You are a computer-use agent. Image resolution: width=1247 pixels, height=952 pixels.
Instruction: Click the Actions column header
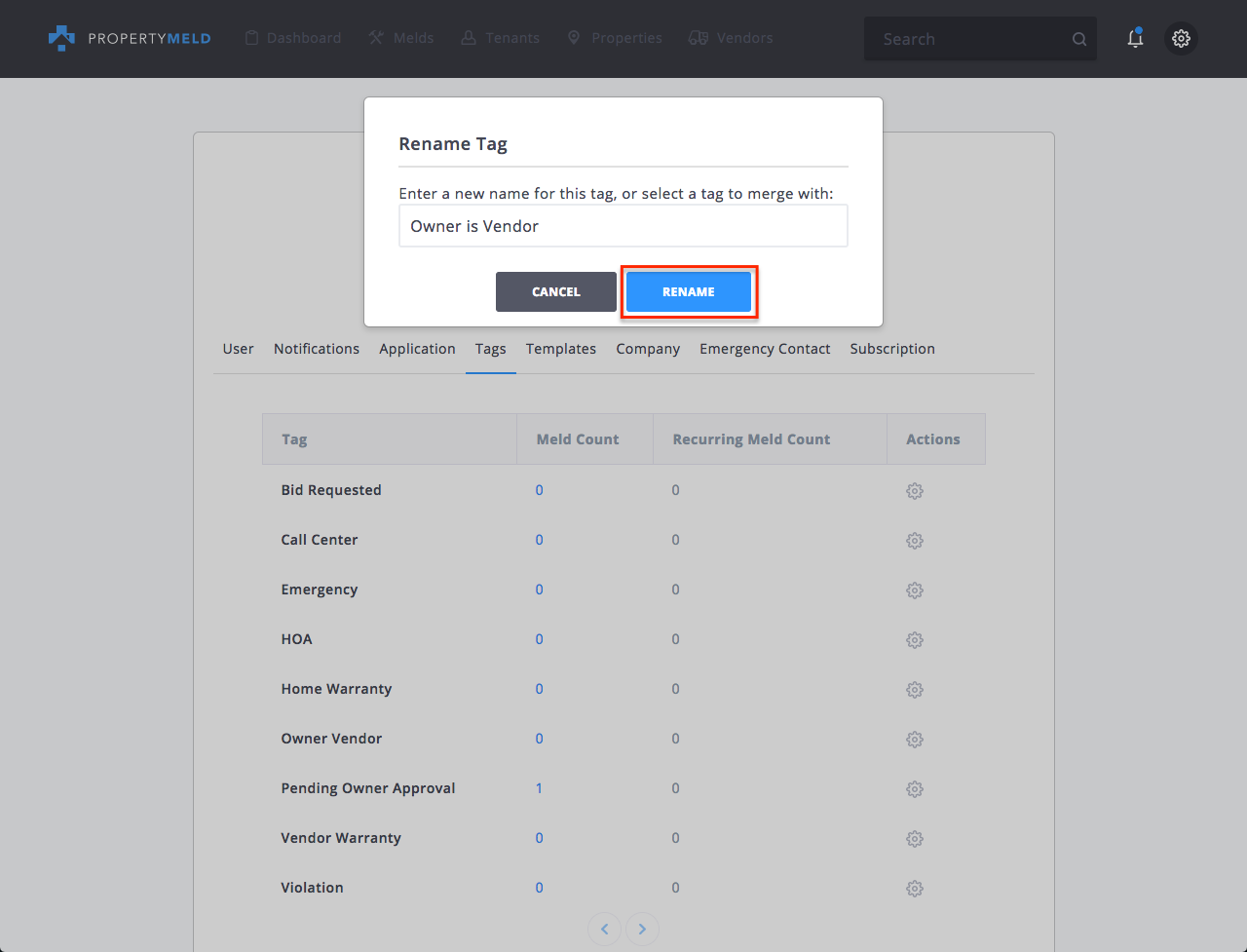[936, 439]
